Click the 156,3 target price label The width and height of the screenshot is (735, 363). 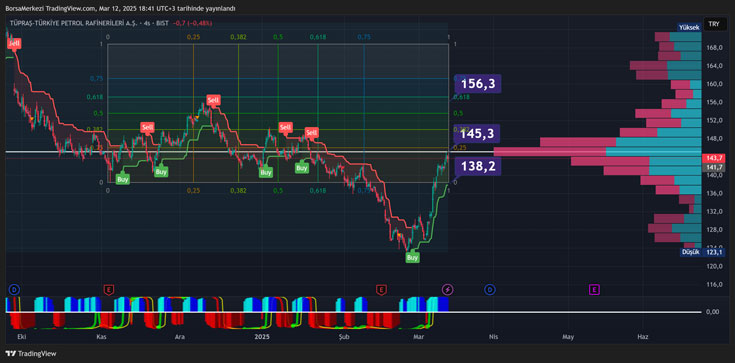point(478,84)
